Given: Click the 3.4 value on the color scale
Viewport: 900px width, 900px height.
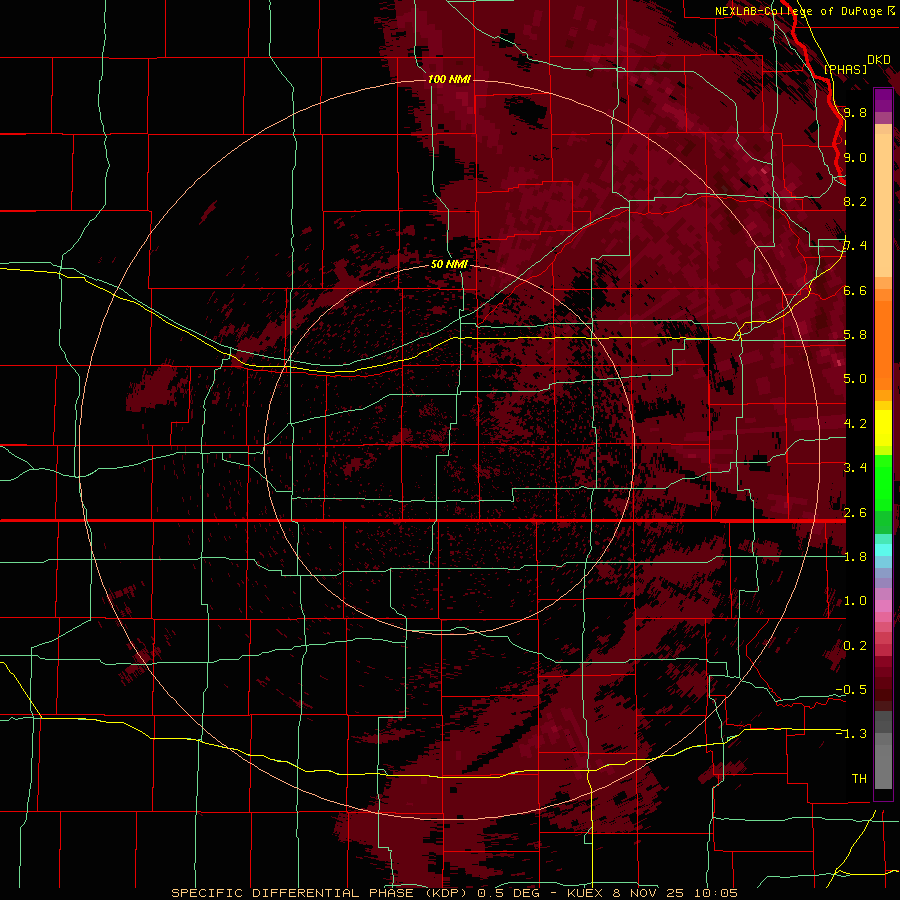Looking at the screenshot, I should pos(855,467).
